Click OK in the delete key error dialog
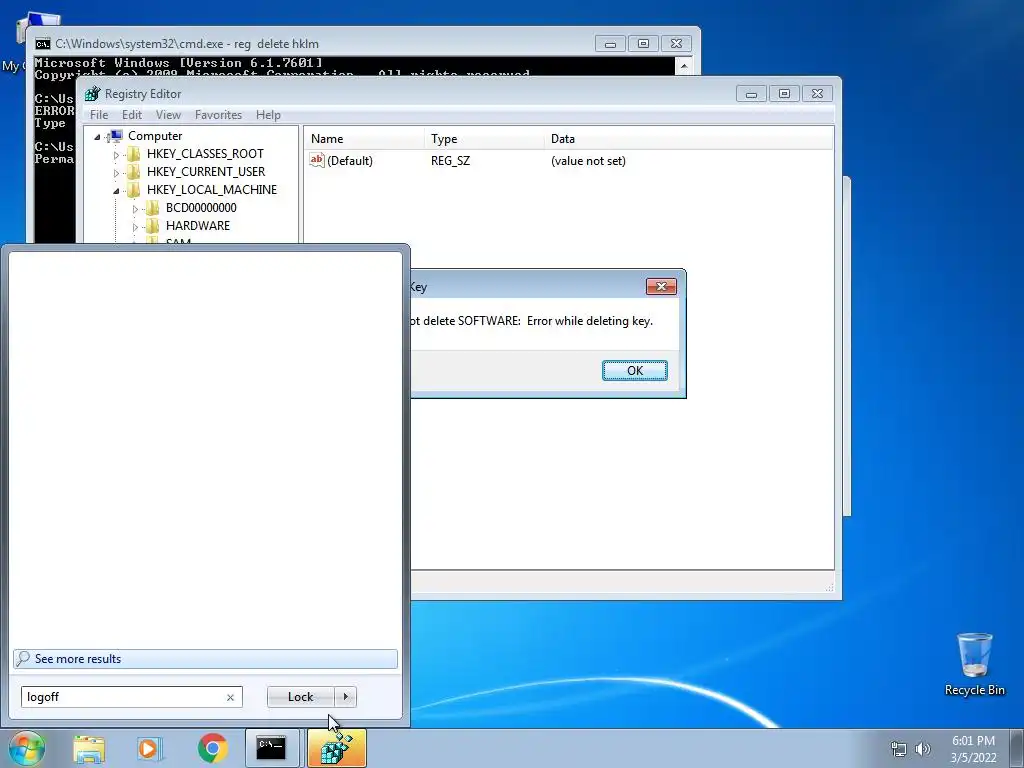 pos(634,370)
